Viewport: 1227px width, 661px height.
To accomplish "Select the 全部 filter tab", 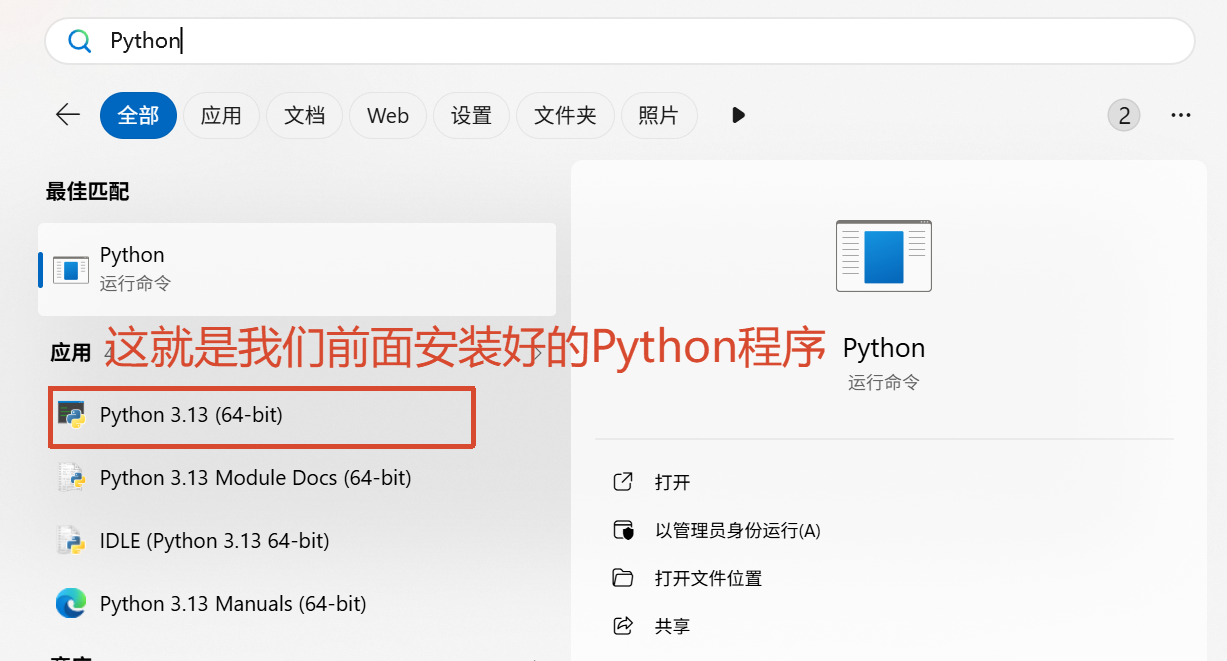I will 138,116.
